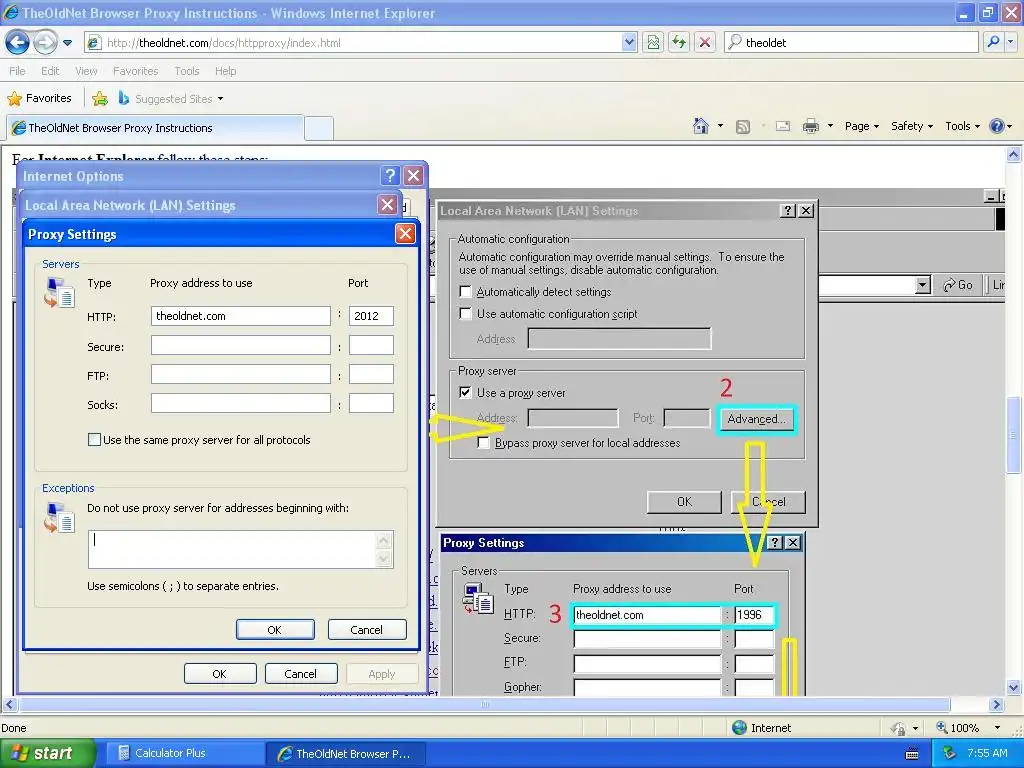This screenshot has width=1024, height=768.
Task: Close the Proxy Settings dialog
Action: [x=406, y=234]
